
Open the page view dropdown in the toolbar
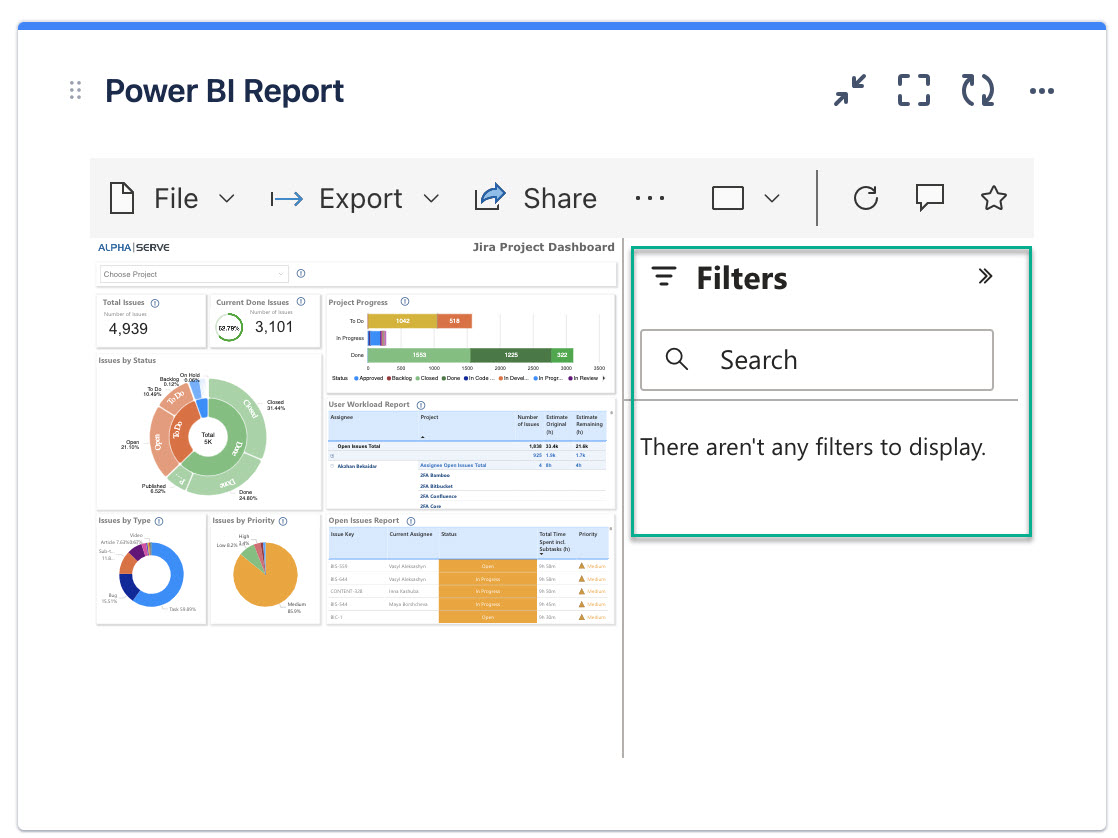pyautogui.click(x=770, y=197)
